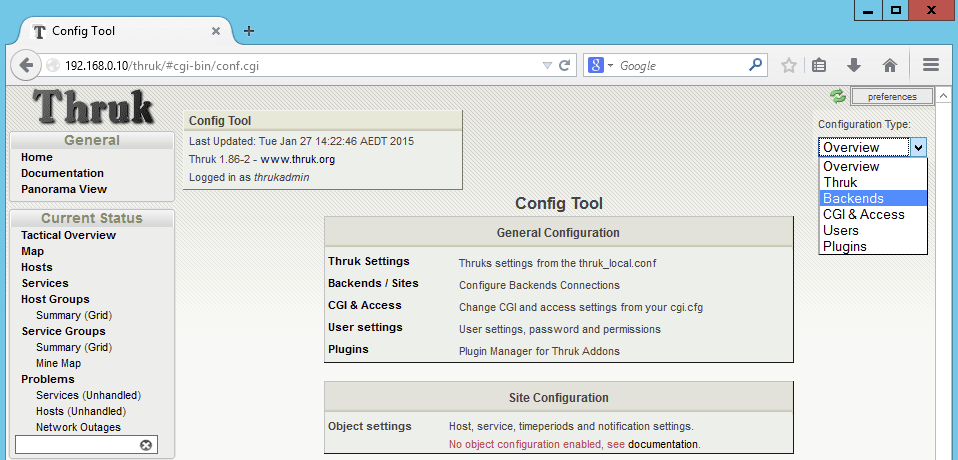This screenshot has height=460, width=958.
Task: Open the bookmarks list icon
Action: coord(819,65)
